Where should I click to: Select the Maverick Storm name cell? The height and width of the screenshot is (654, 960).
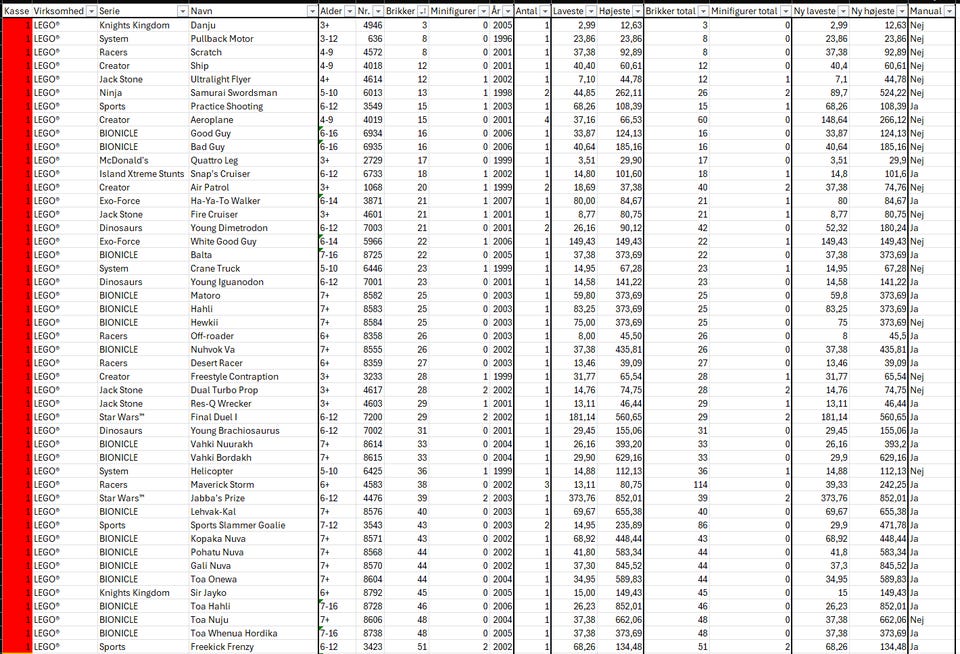[253, 484]
